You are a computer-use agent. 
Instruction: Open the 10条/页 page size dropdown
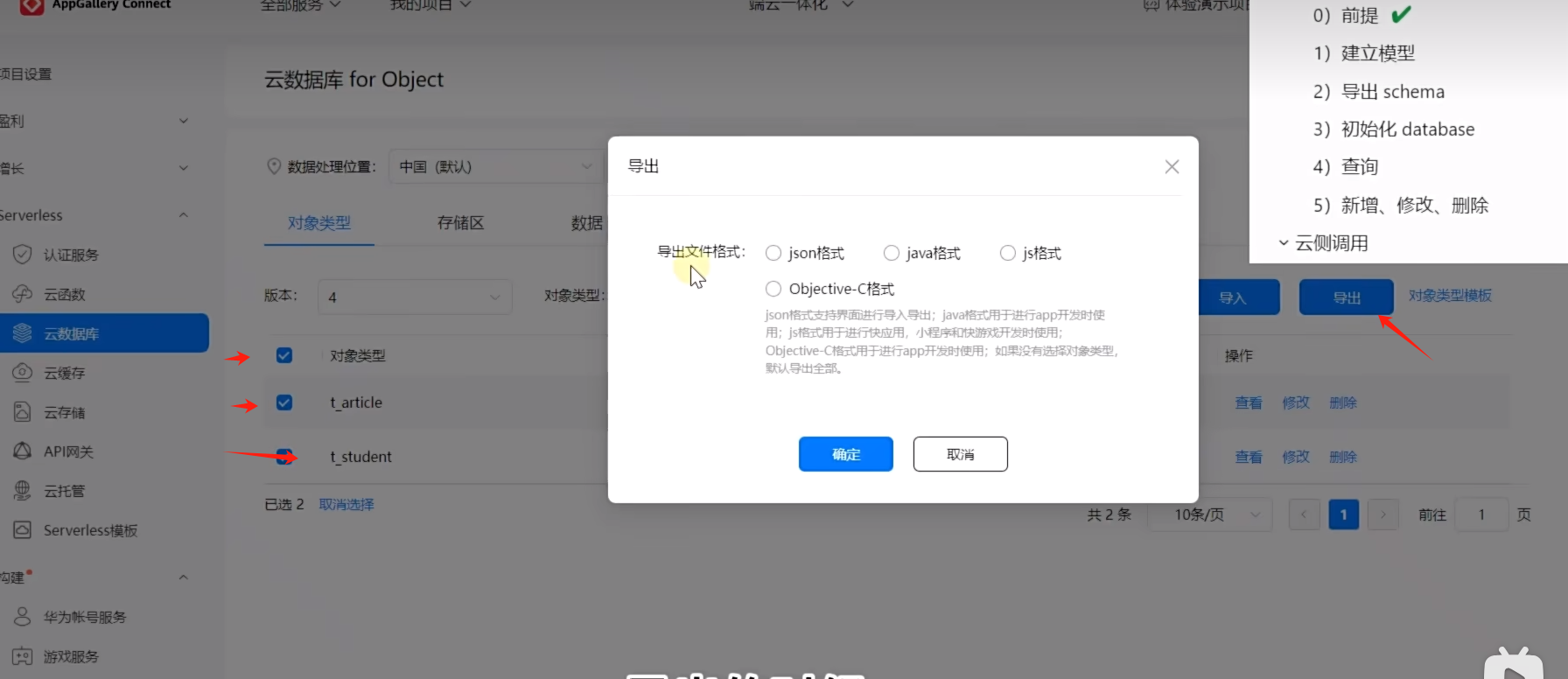click(1210, 514)
